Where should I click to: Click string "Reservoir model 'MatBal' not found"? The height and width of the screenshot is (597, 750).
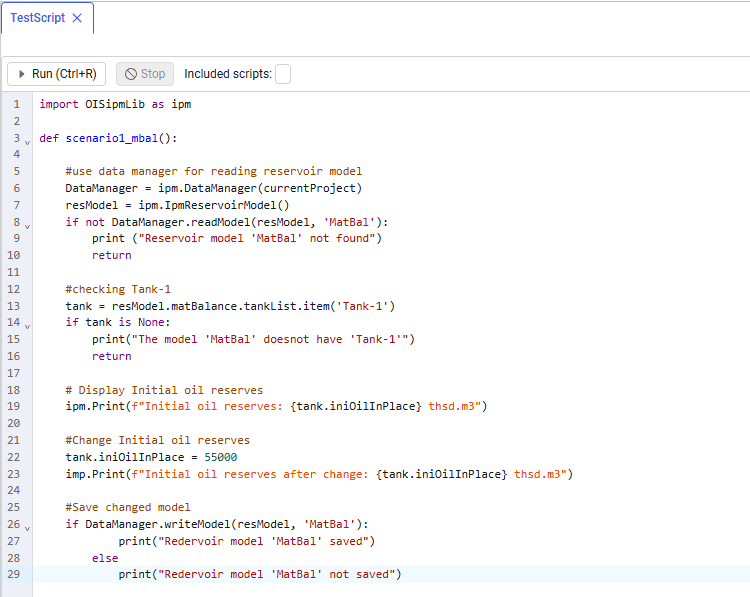click(257, 238)
